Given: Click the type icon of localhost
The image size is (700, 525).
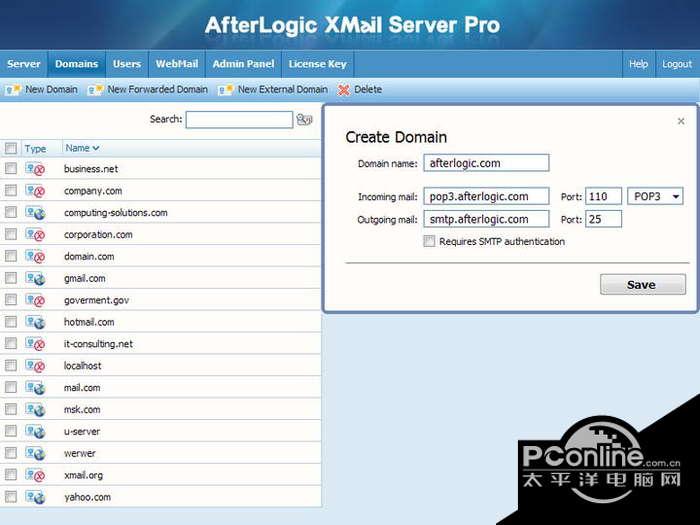Looking at the screenshot, I should pyautogui.click(x=35, y=366).
